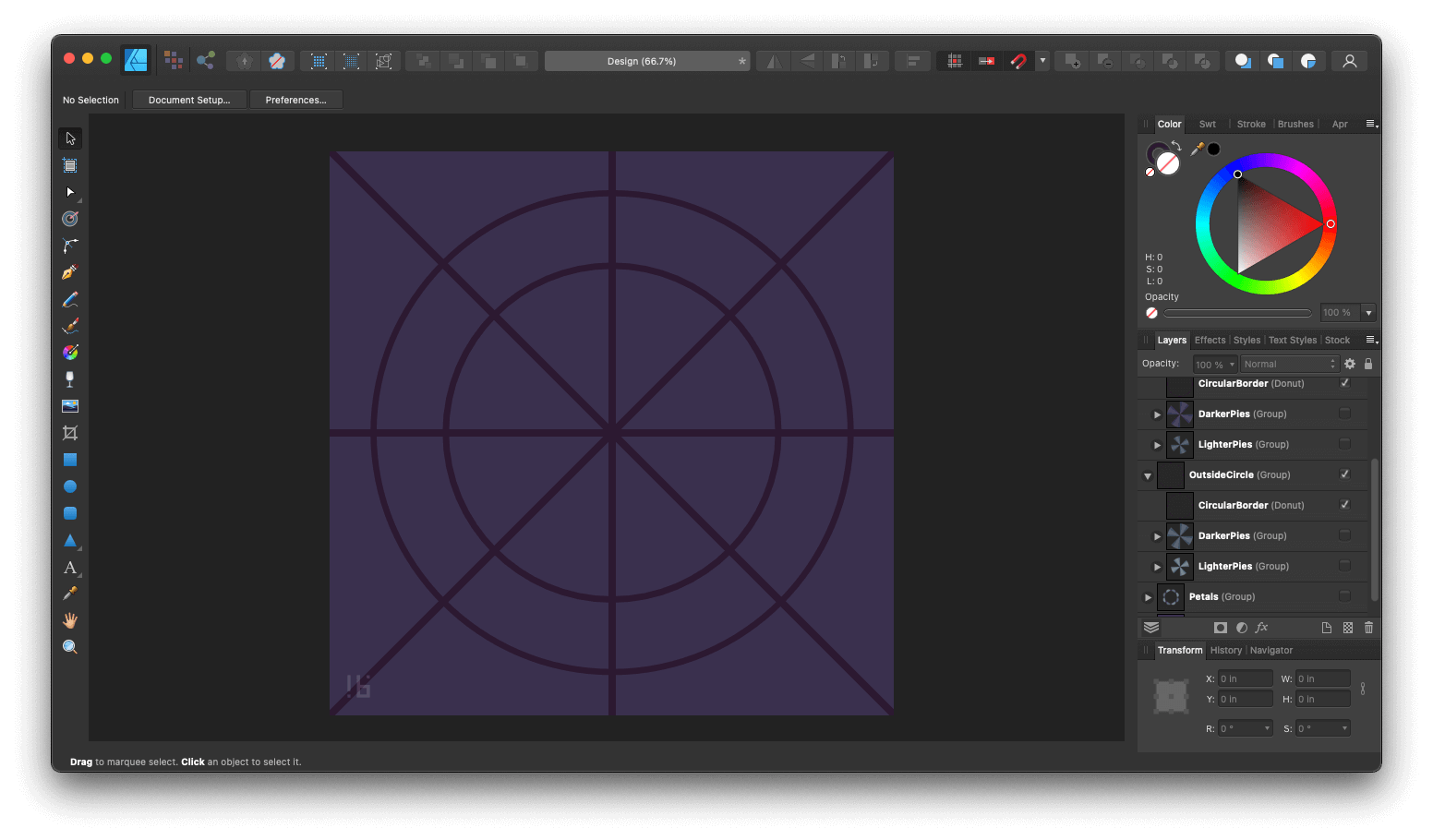The width and height of the screenshot is (1433, 840).
Task: Choose the Ellipse tool
Action: click(69, 486)
